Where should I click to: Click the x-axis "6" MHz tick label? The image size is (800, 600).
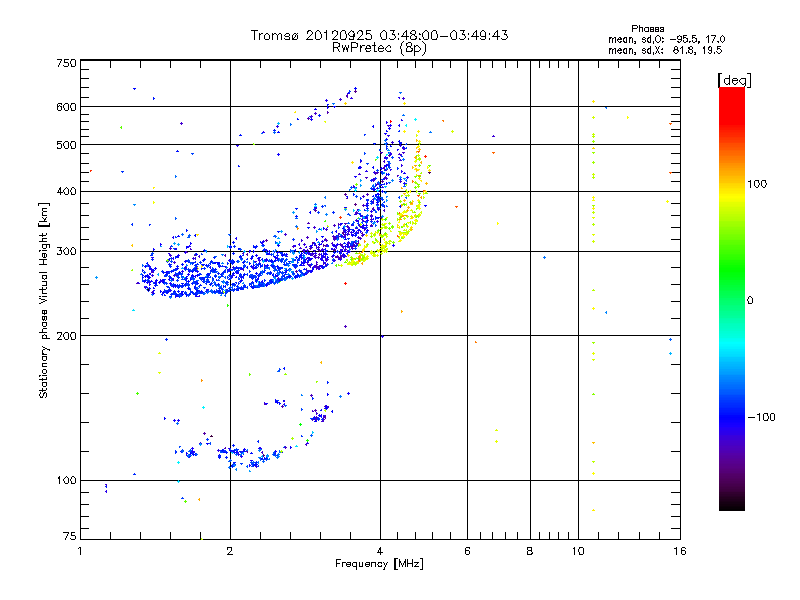[x=467, y=551]
